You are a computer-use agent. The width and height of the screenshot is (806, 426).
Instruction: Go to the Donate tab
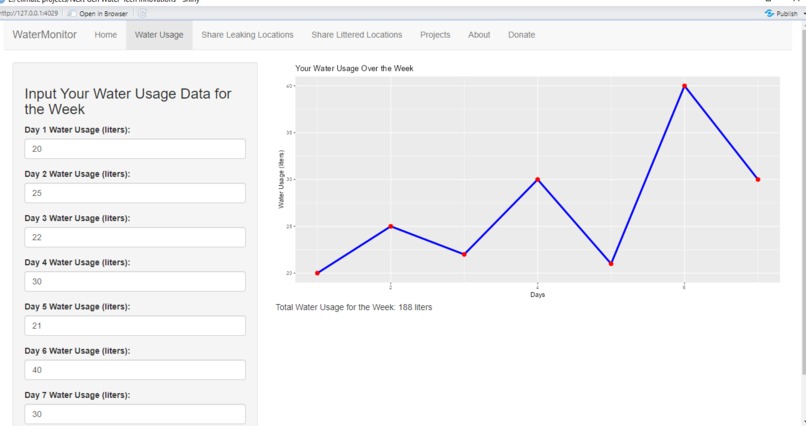[521, 35]
